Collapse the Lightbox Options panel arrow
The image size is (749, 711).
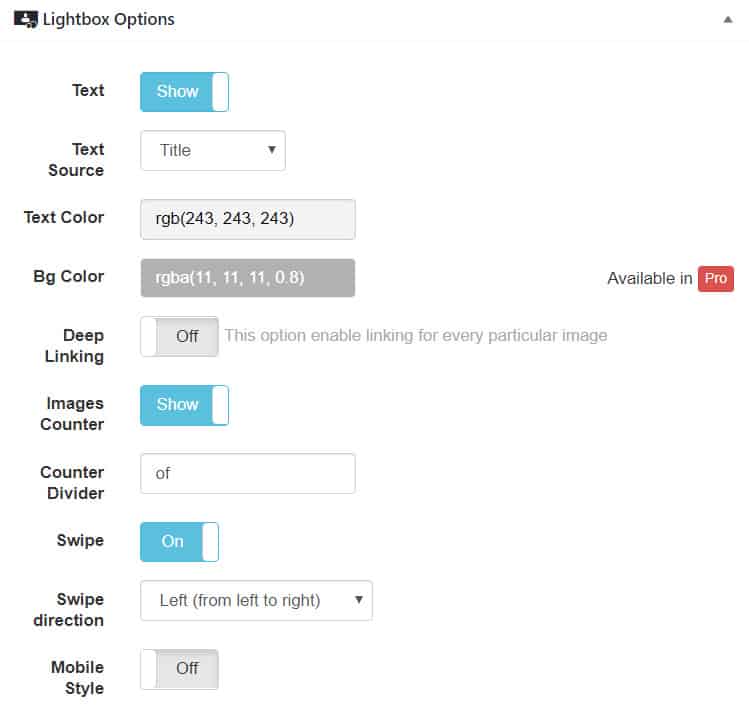[x=728, y=20]
